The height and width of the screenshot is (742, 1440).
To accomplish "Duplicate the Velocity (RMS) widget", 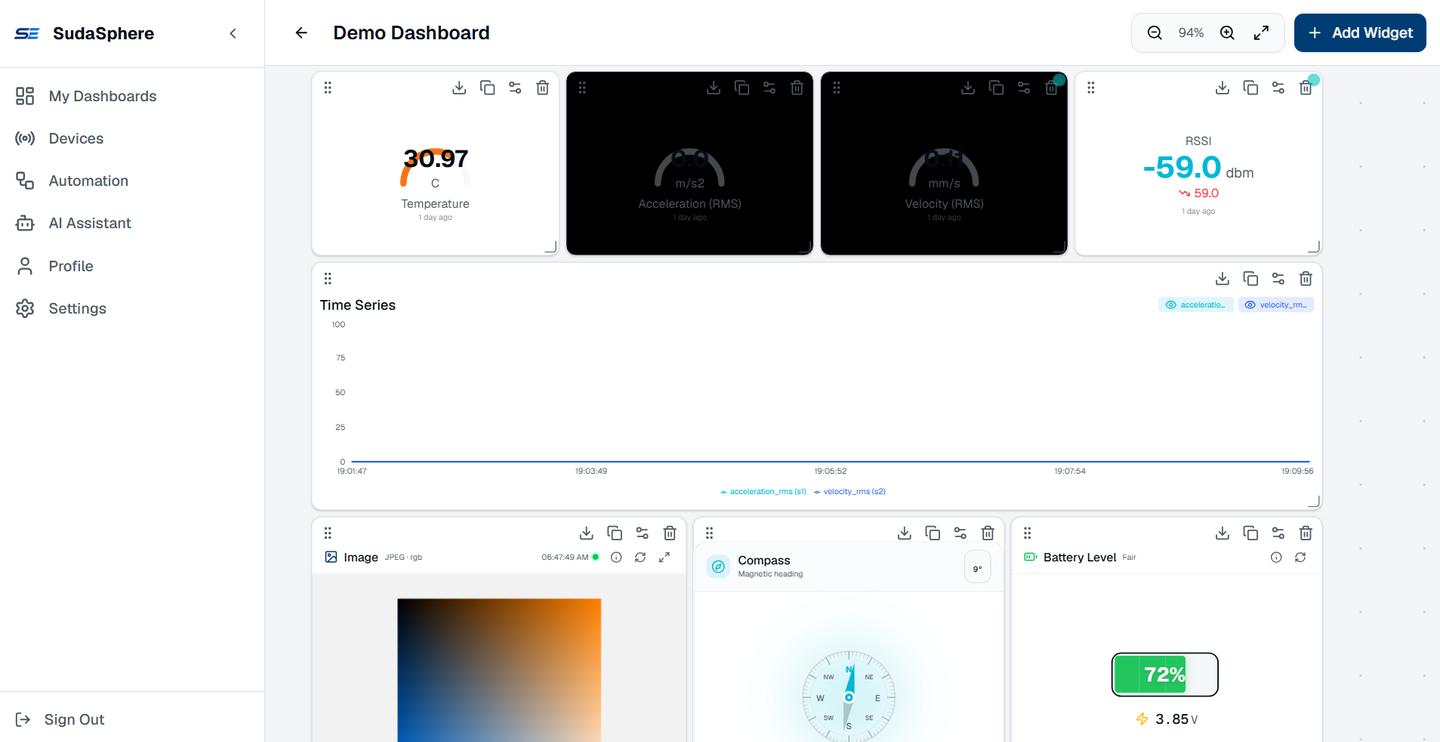I will pos(996,88).
